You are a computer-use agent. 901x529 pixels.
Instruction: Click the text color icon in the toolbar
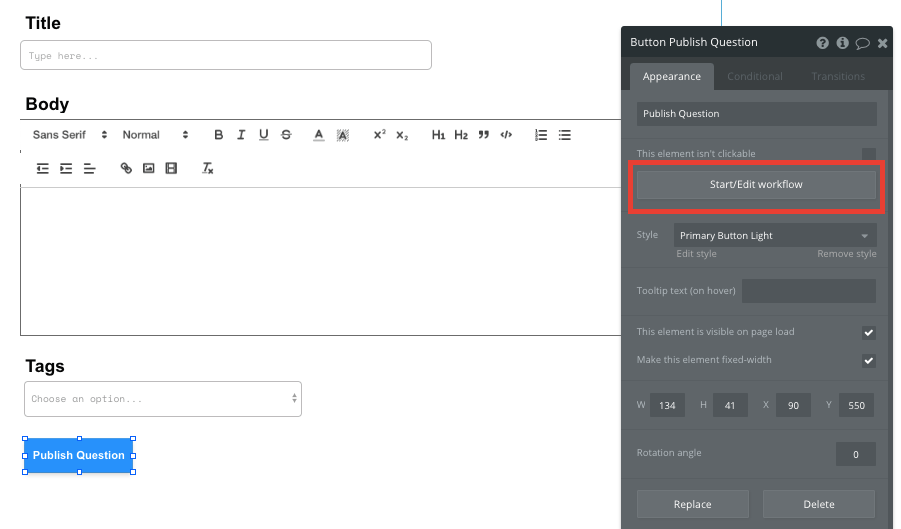(x=318, y=135)
